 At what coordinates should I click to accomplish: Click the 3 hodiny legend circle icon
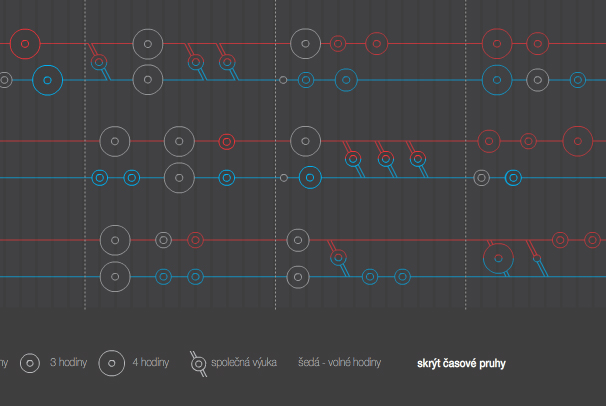pos(32,362)
